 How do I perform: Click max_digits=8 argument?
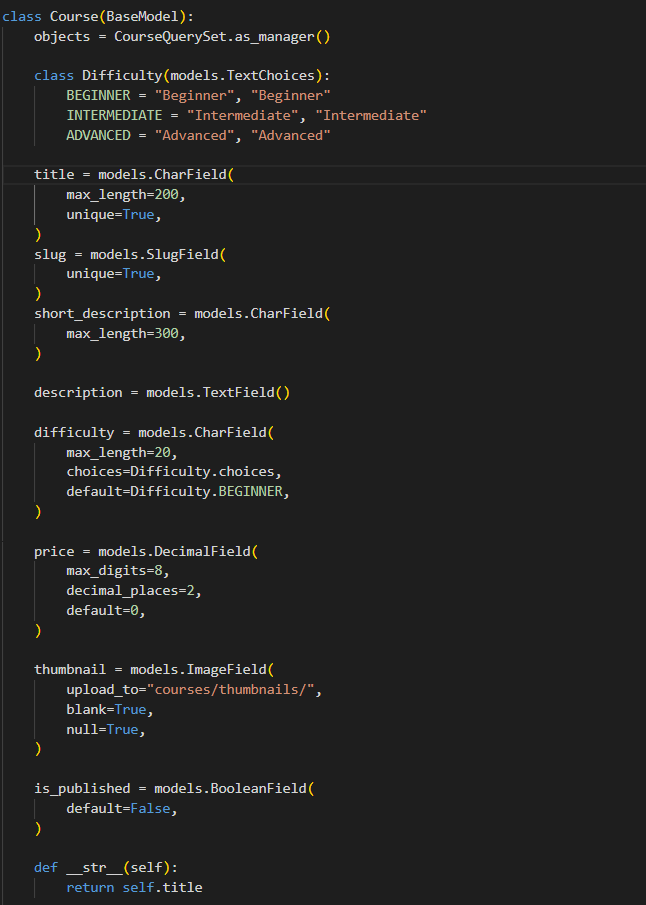click(114, 571)
